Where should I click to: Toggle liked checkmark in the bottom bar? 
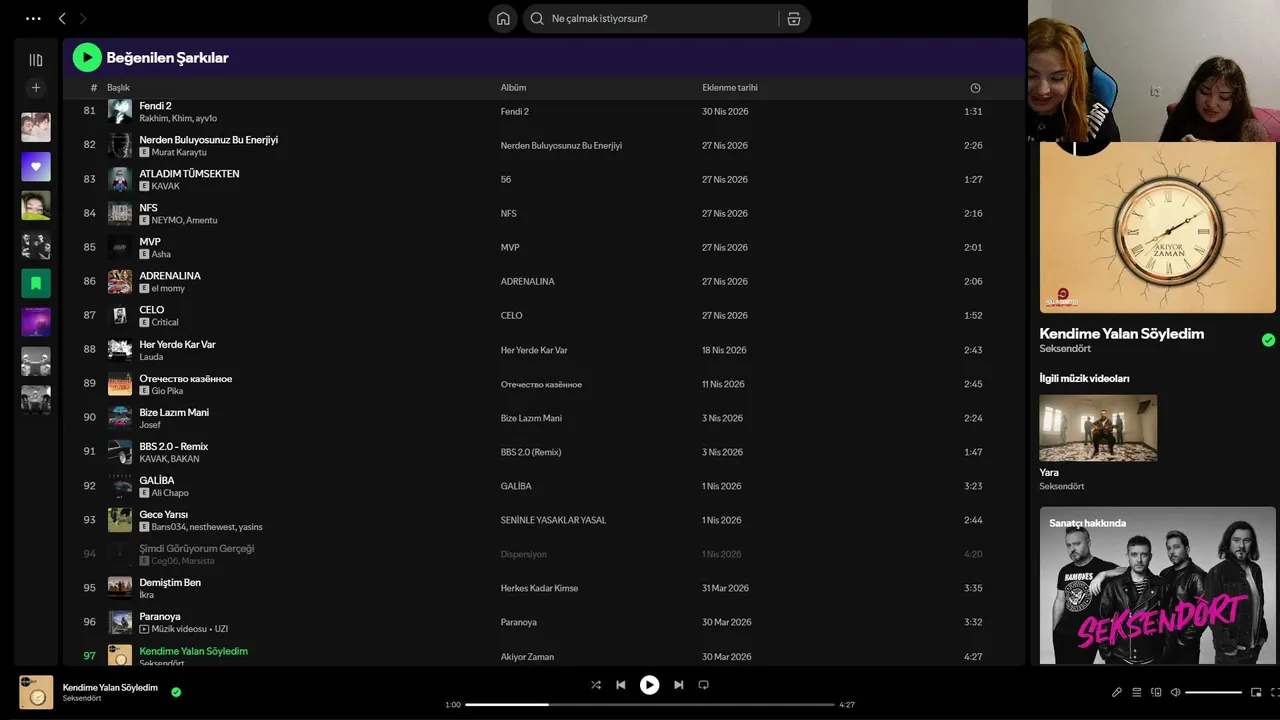(x=176, y=691)
